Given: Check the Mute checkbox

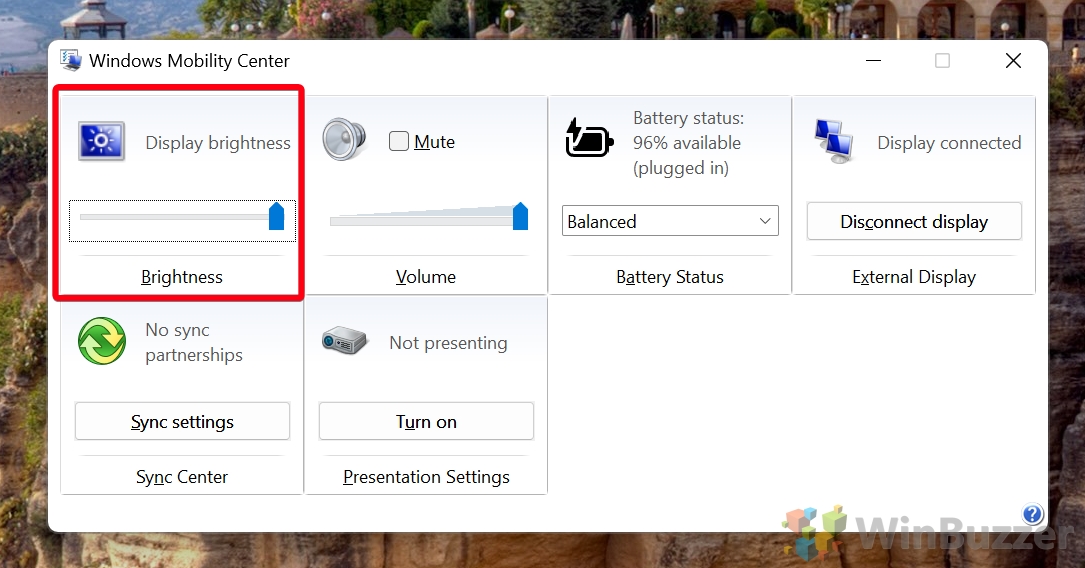Looking at the screenshot, I should click(x=399, y=141).
